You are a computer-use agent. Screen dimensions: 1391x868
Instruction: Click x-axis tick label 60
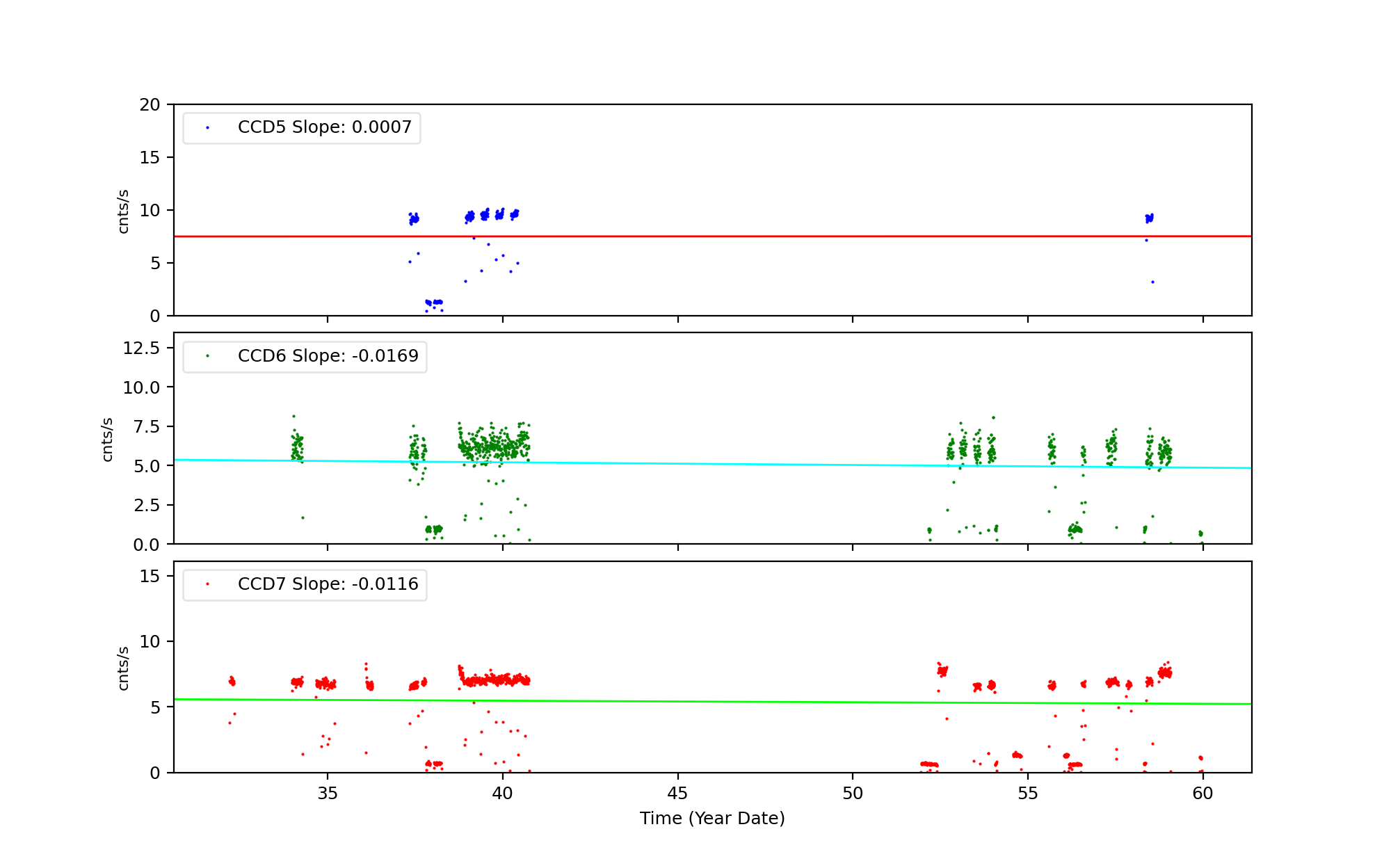1203,794
